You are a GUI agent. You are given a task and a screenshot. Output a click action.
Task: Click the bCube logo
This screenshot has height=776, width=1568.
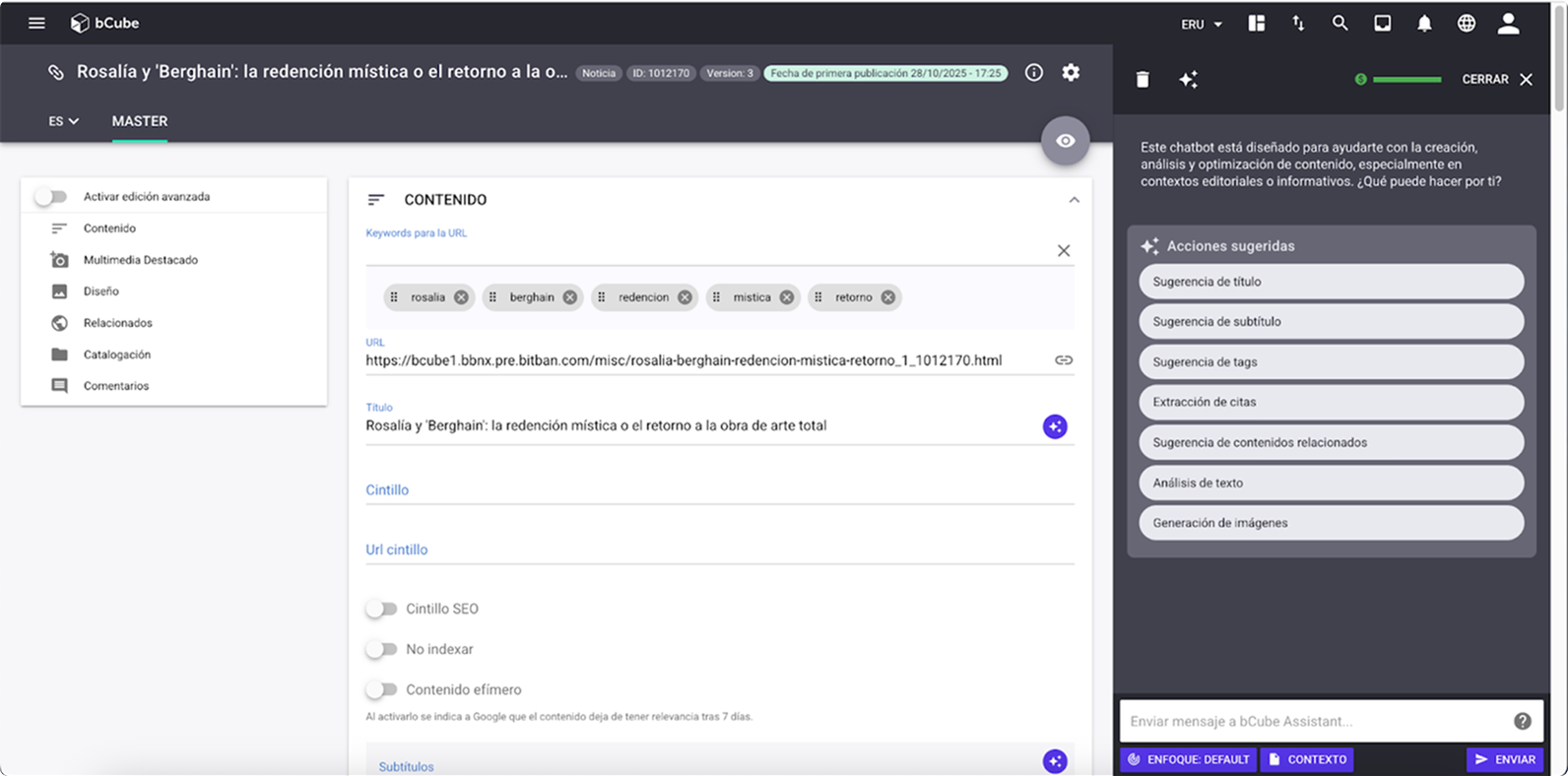click(104, 23)
